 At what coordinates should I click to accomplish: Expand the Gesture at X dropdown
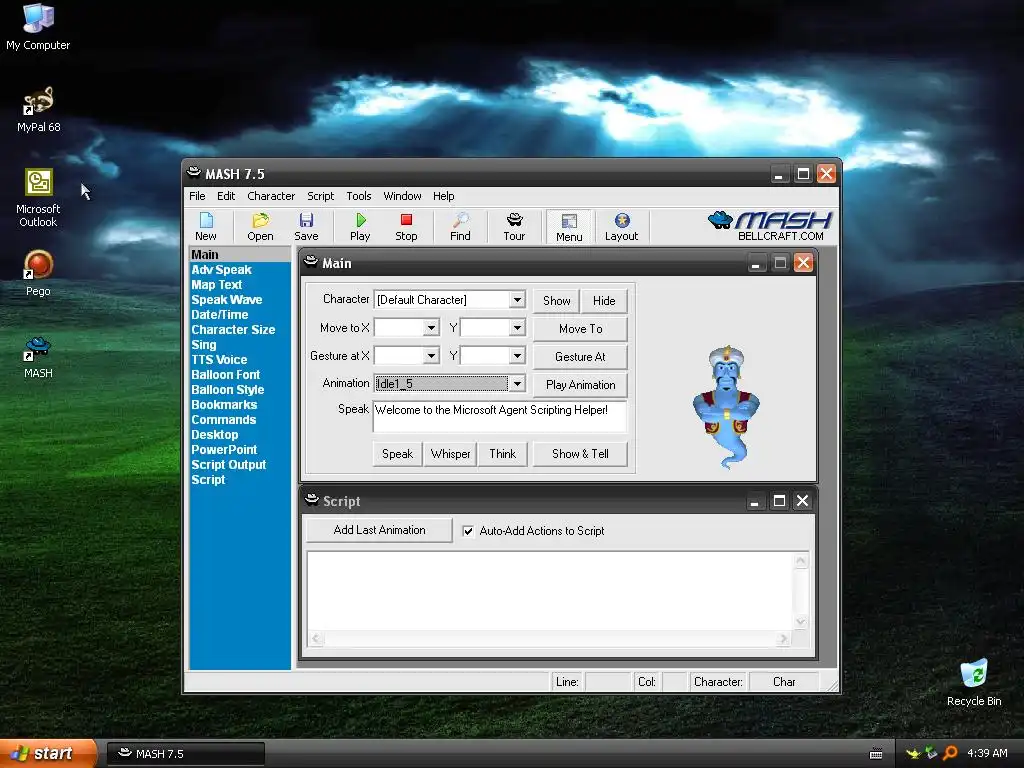[x=431, y=356]
